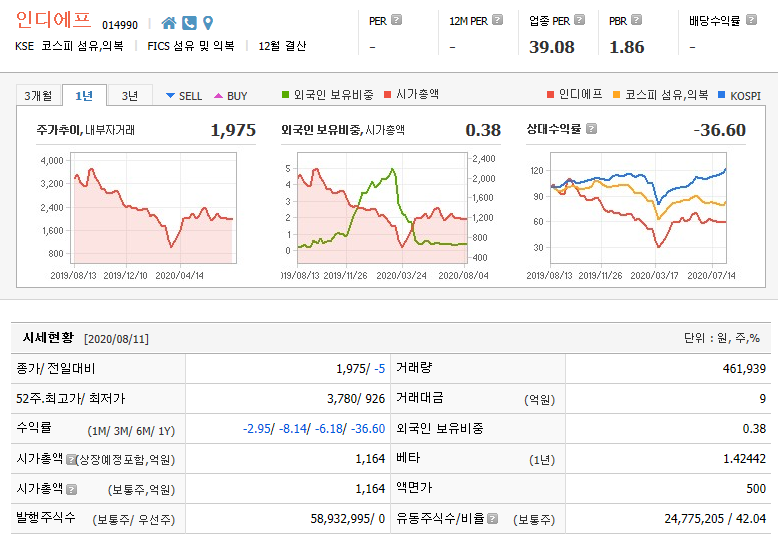Click orange 코스피 섬유,의복 legend swatch
The height and width of the screenshot is (542, 778).
(616, 94)
